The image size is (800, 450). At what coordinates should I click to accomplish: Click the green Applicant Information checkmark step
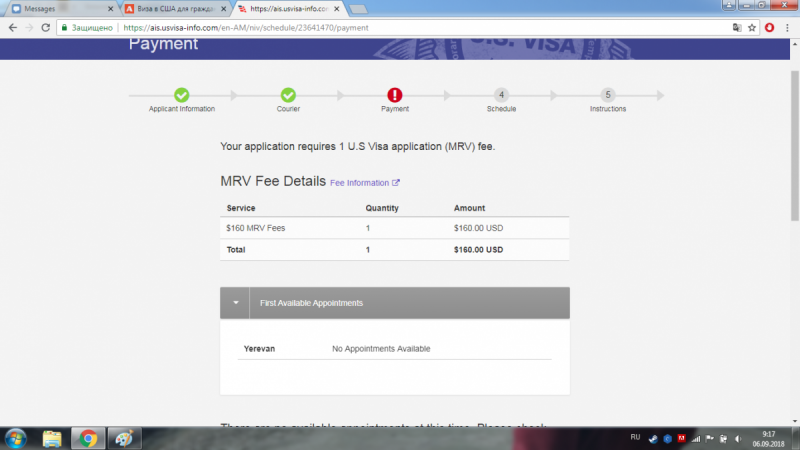[x=182, y=95]
